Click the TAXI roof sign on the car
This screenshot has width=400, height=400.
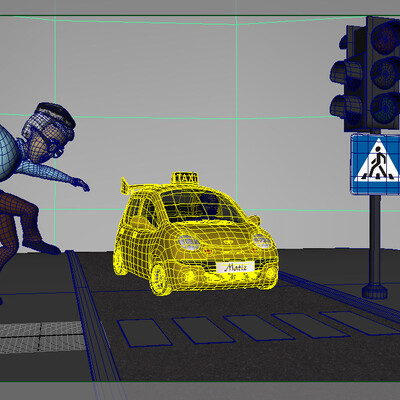pos(185,178)
